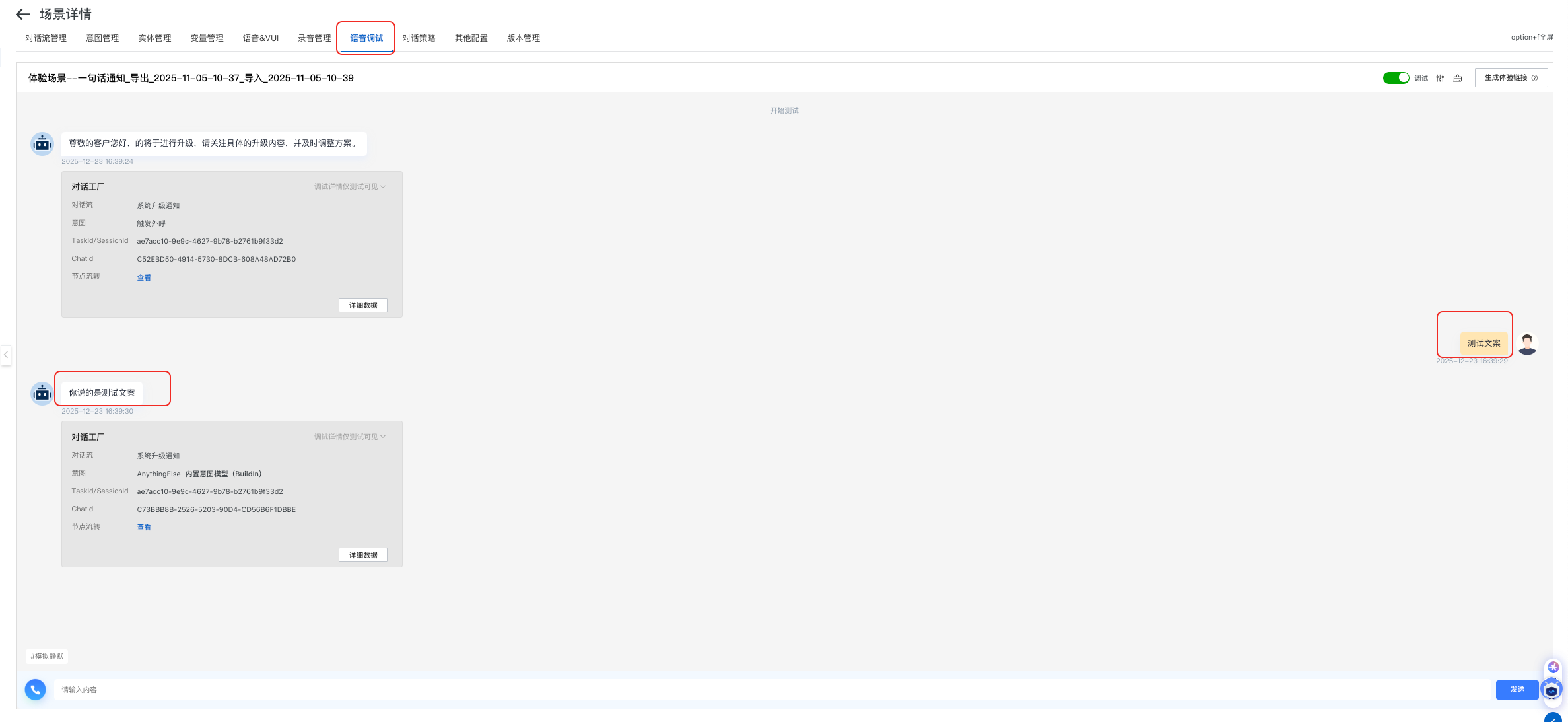Click the clear-conversation broom icon
The width and height of the screenshot is (1568, 722).
(x=1457, y=78)
